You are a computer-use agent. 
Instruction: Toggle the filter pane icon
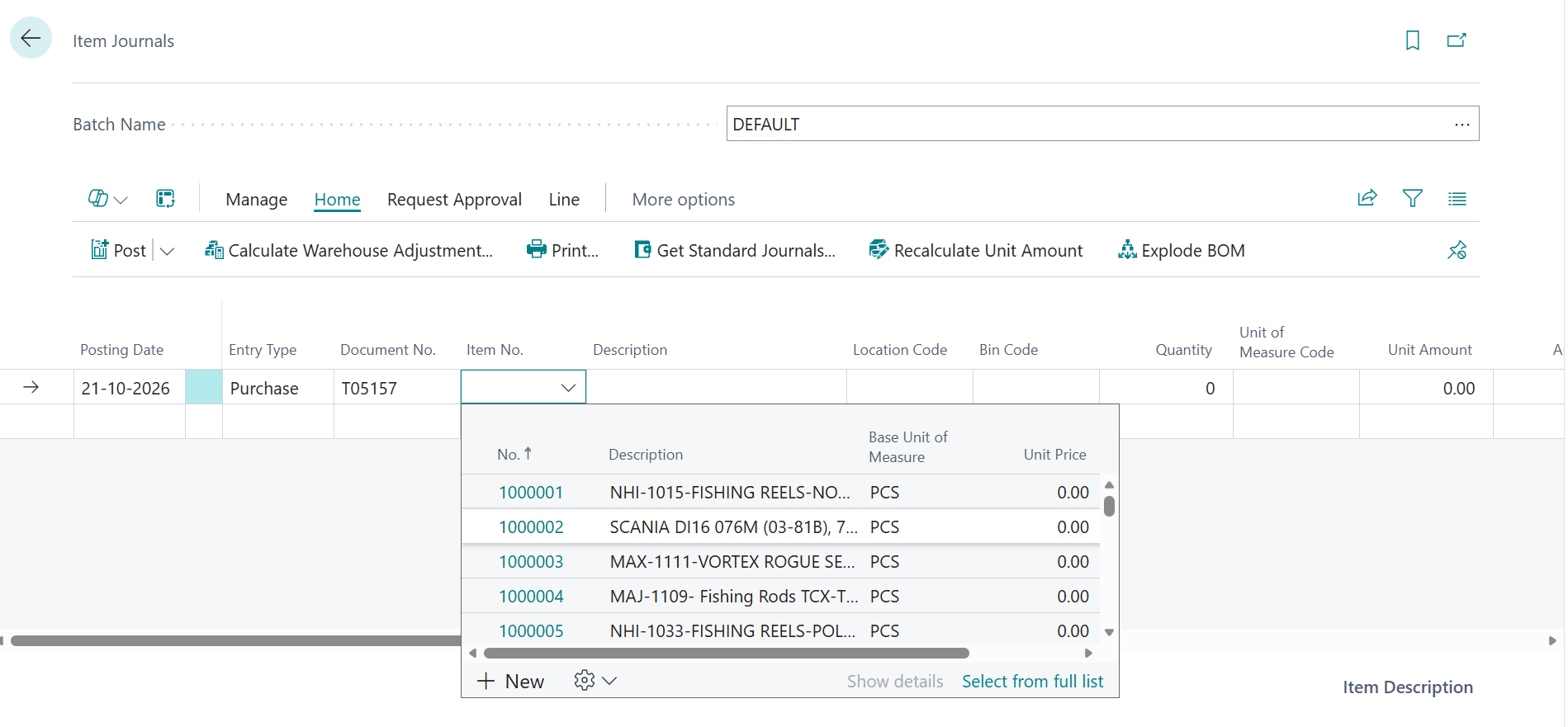pyautogui.click(x=1413, y=198)
